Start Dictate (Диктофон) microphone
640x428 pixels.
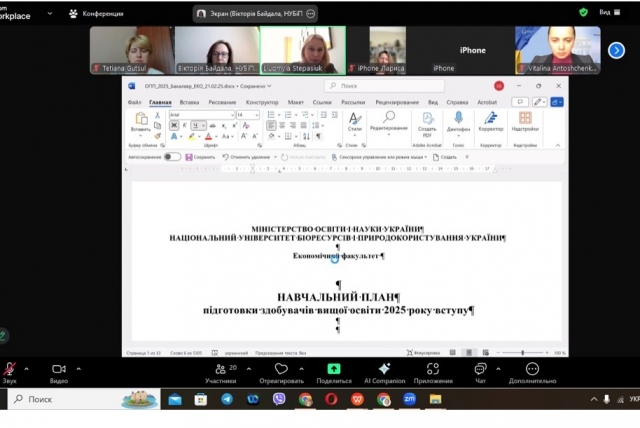[x=458, y=122]
